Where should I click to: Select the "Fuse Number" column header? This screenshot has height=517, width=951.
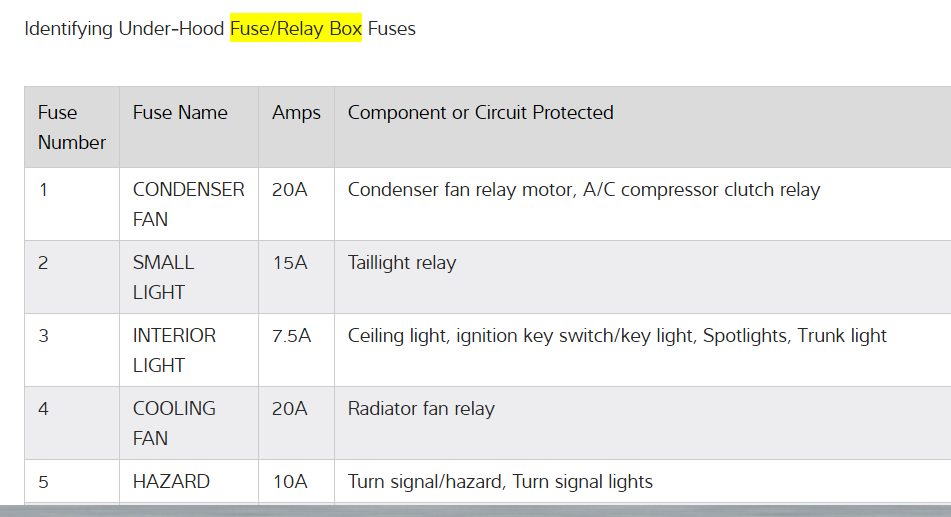71,127
